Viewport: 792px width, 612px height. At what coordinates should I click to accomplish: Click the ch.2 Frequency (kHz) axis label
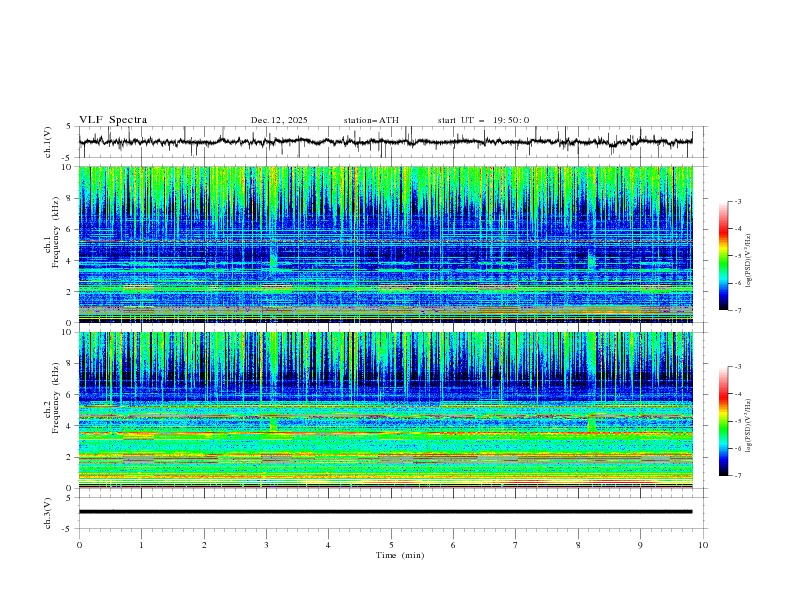click(52, 398)
